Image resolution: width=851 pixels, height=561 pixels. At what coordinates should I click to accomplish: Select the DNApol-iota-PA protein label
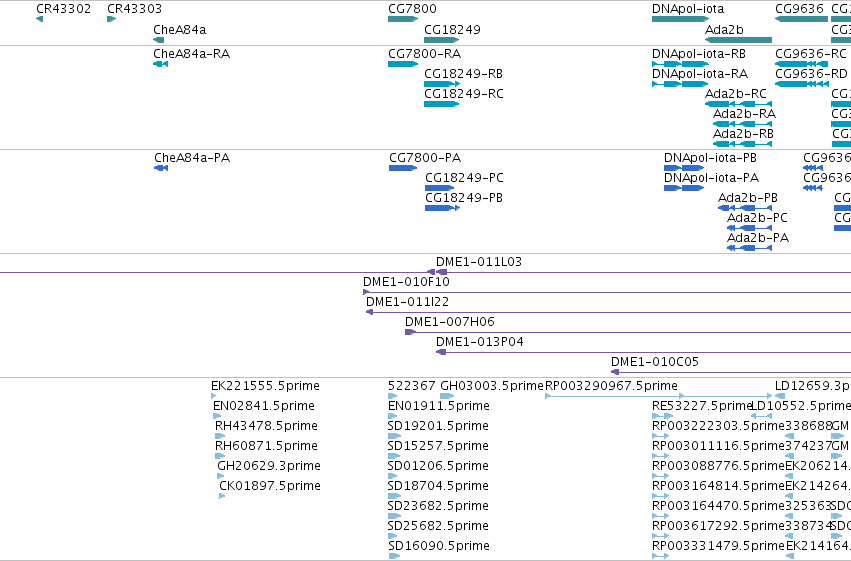712,178
